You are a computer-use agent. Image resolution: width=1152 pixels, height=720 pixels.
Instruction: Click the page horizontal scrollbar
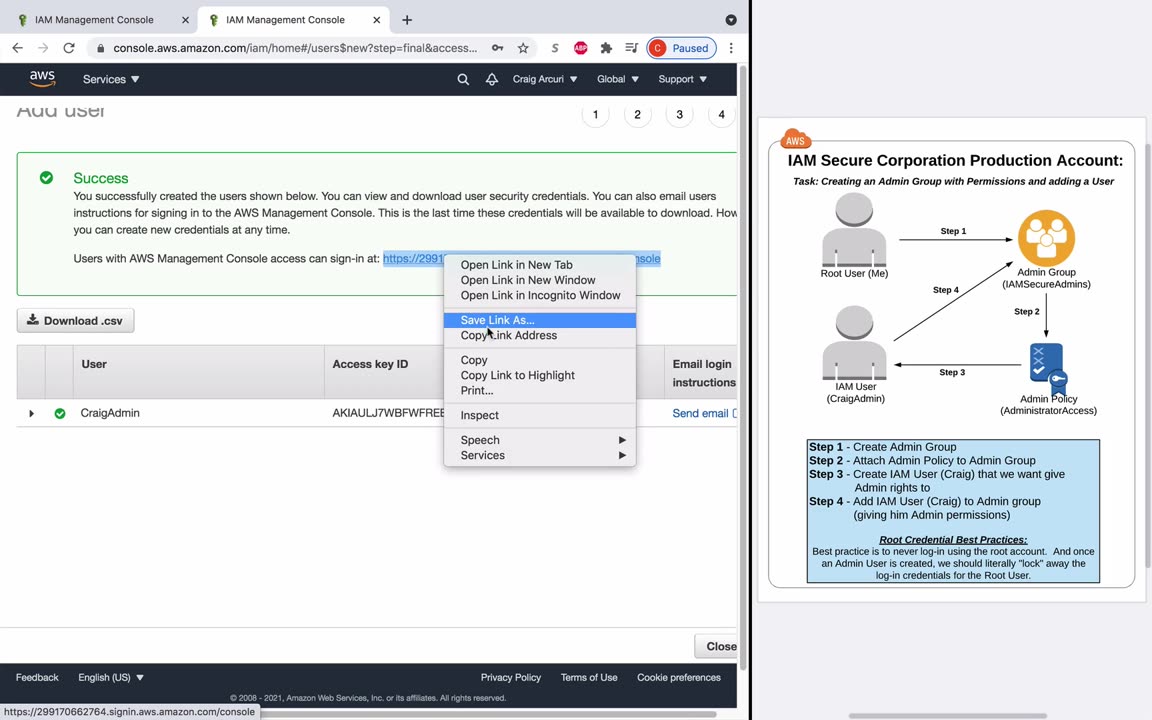coord(489,714)
